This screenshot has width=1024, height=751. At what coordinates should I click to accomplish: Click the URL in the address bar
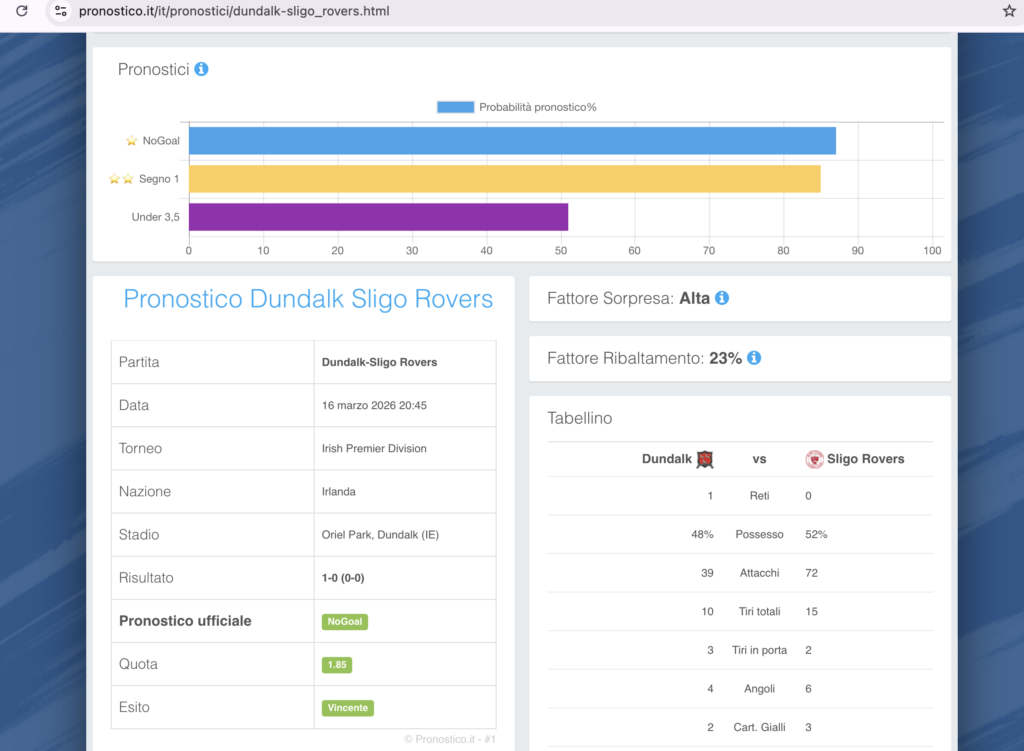234,11
